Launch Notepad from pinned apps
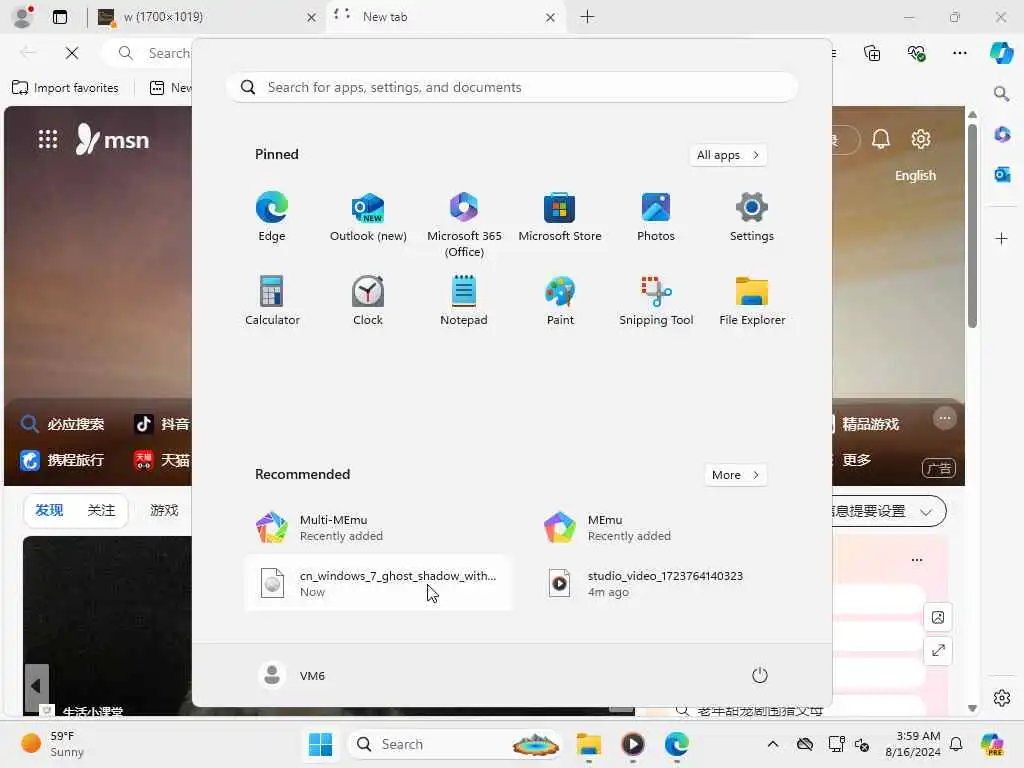Image resolution: width=1024 pixels, height=768 pixels. (464, 300)
